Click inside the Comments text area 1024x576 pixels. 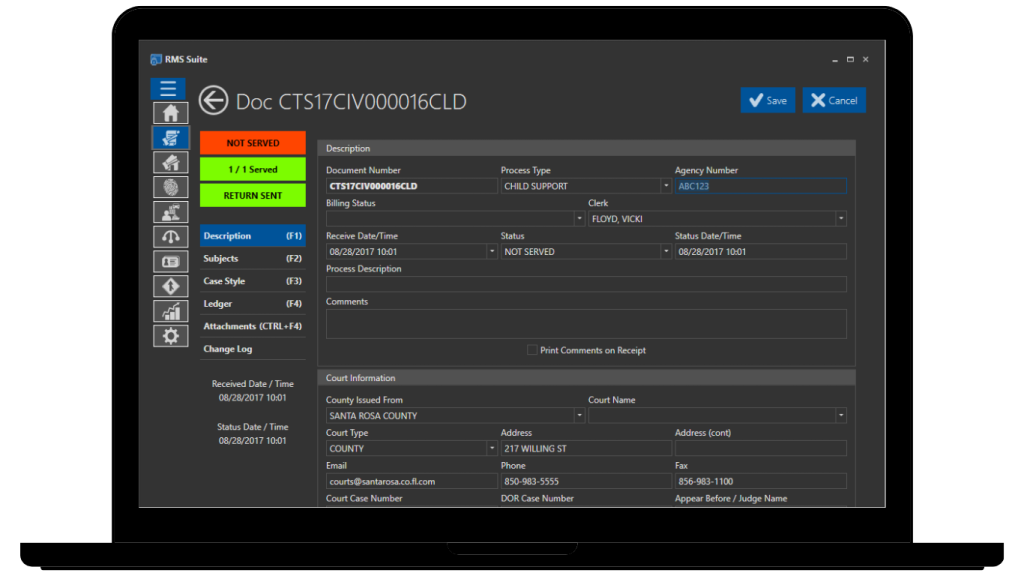[586, 322]
